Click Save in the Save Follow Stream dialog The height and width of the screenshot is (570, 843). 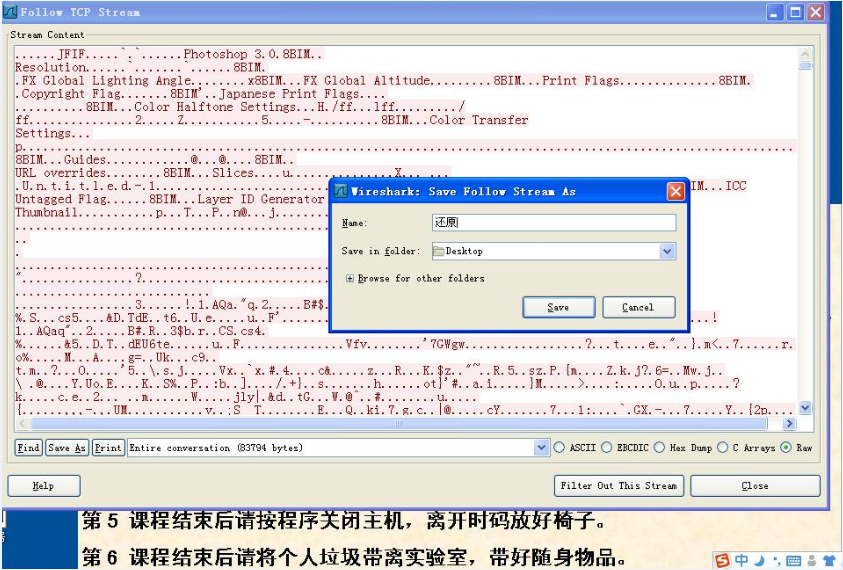[559, 308]
